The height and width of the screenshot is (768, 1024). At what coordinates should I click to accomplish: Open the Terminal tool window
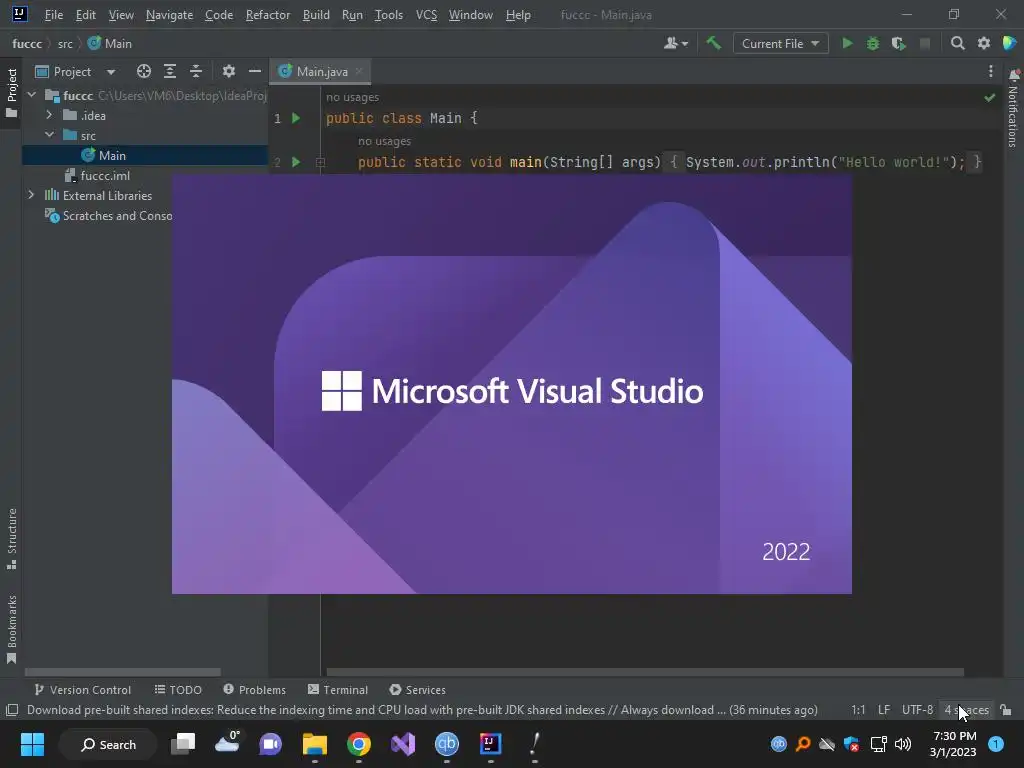coord(338,690)
